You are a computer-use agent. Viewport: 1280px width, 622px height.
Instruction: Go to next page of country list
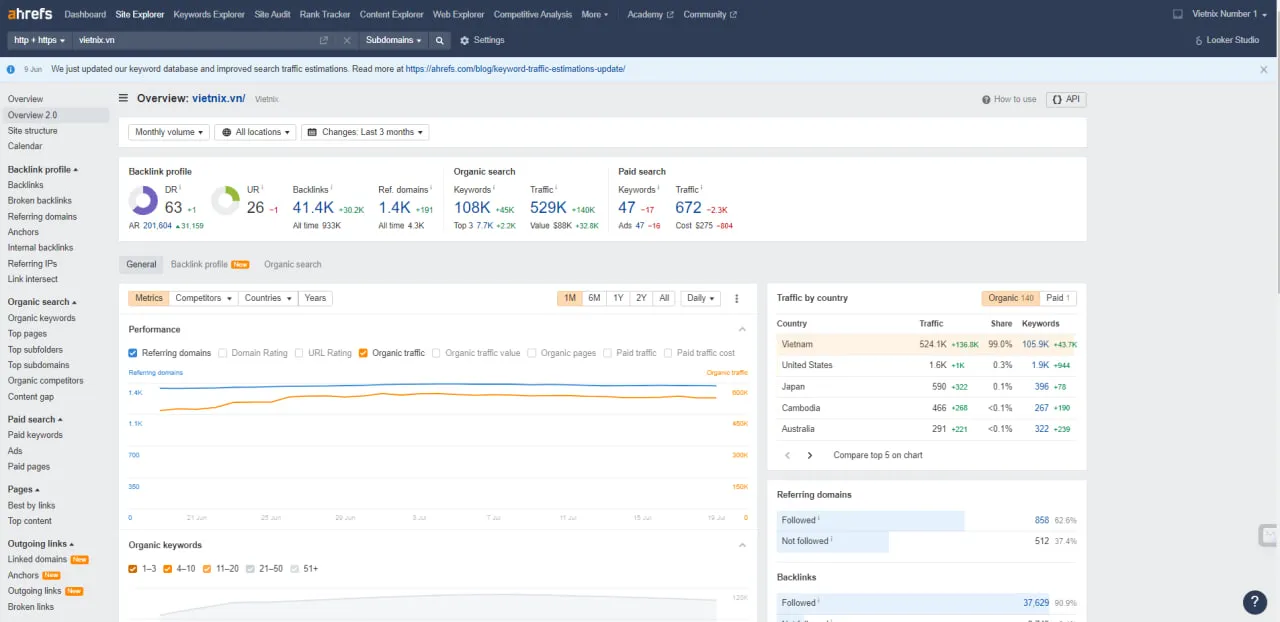[809, 455]
